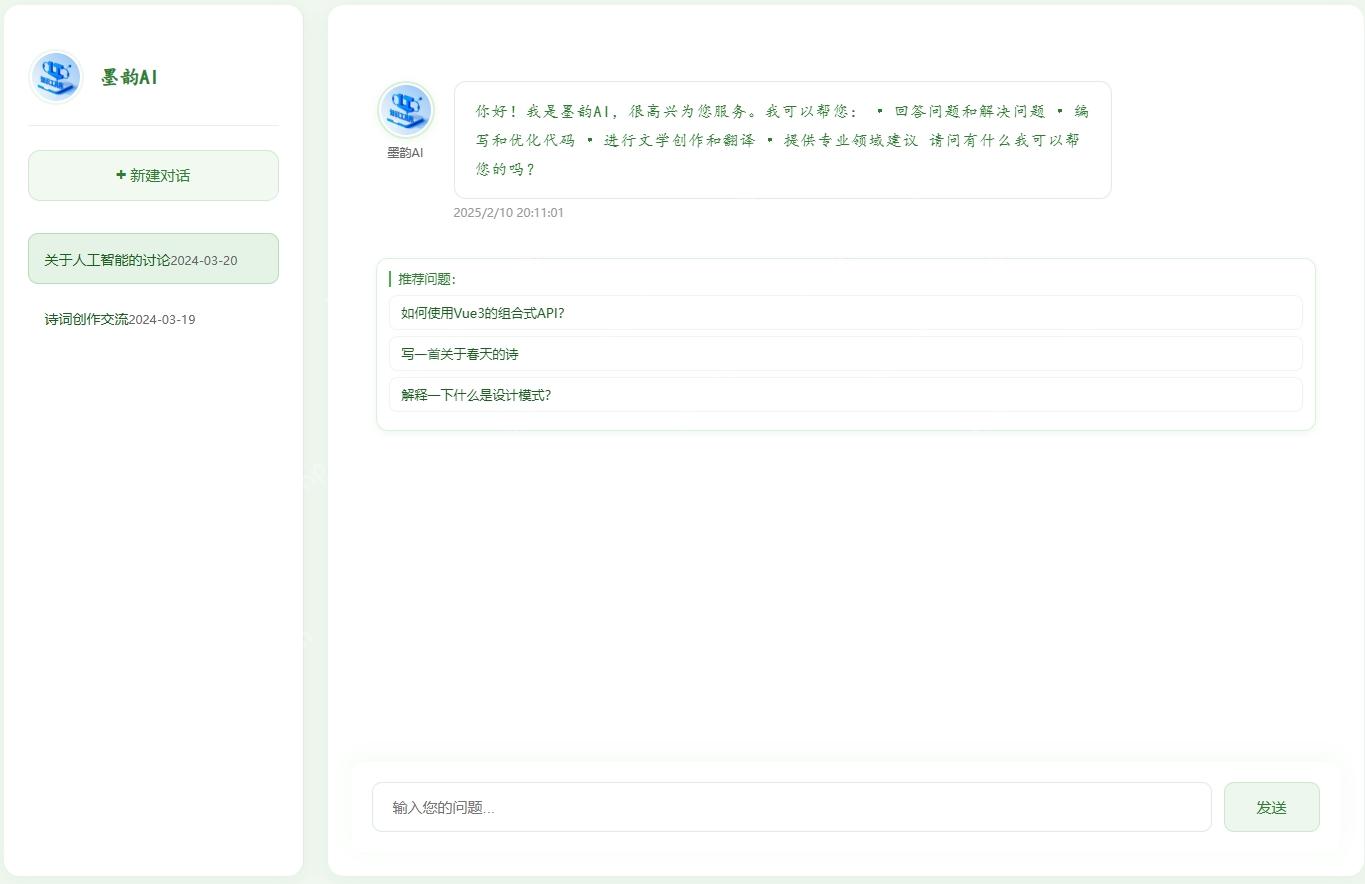Click the greeting message bubble from 墨韵AI
1365x884 pixels.
tap(782, 140)
